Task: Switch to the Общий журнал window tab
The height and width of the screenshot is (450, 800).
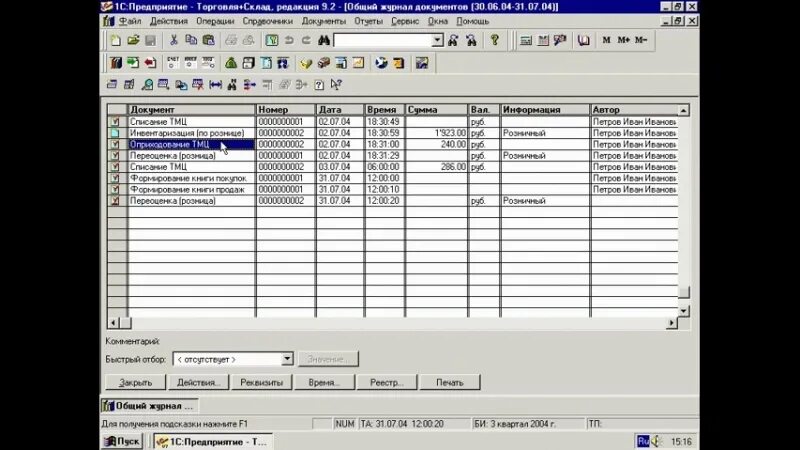Action: click(x=149, y=406)
